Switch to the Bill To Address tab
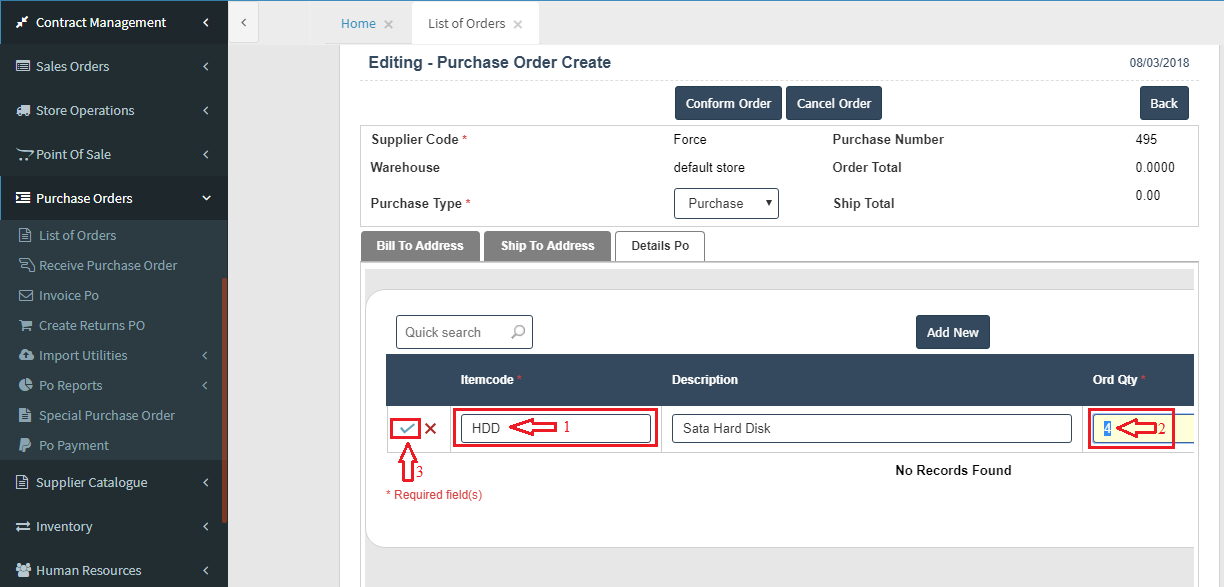 (420, 246)
